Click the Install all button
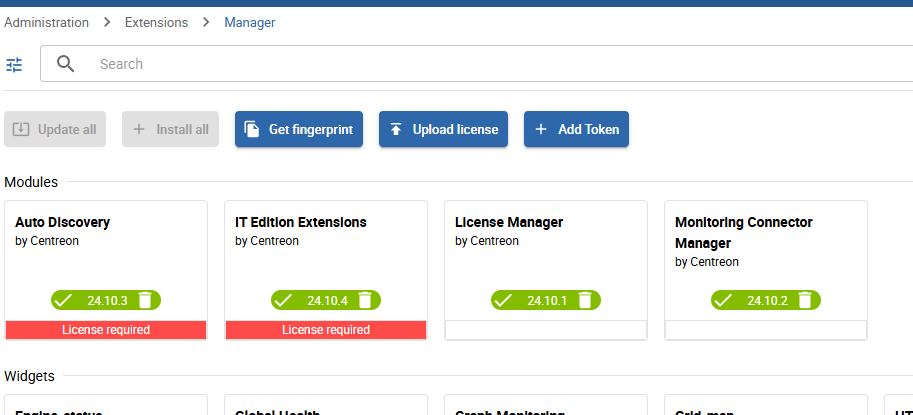The image size is (913, 415). [x=171, y=129]
